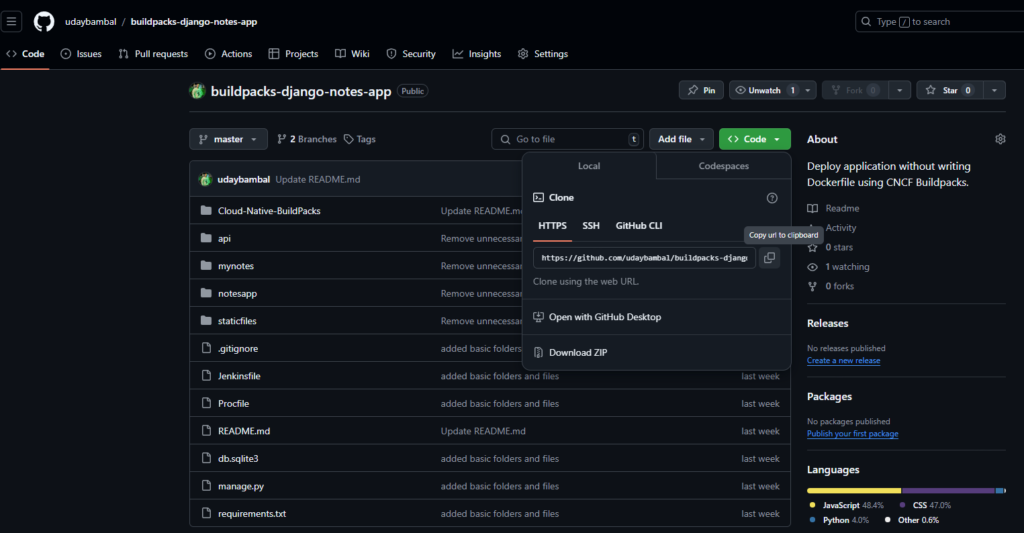Open the Update README.md commit message
This screenshot has height=533, width=1024.
[x=317, y=179]
